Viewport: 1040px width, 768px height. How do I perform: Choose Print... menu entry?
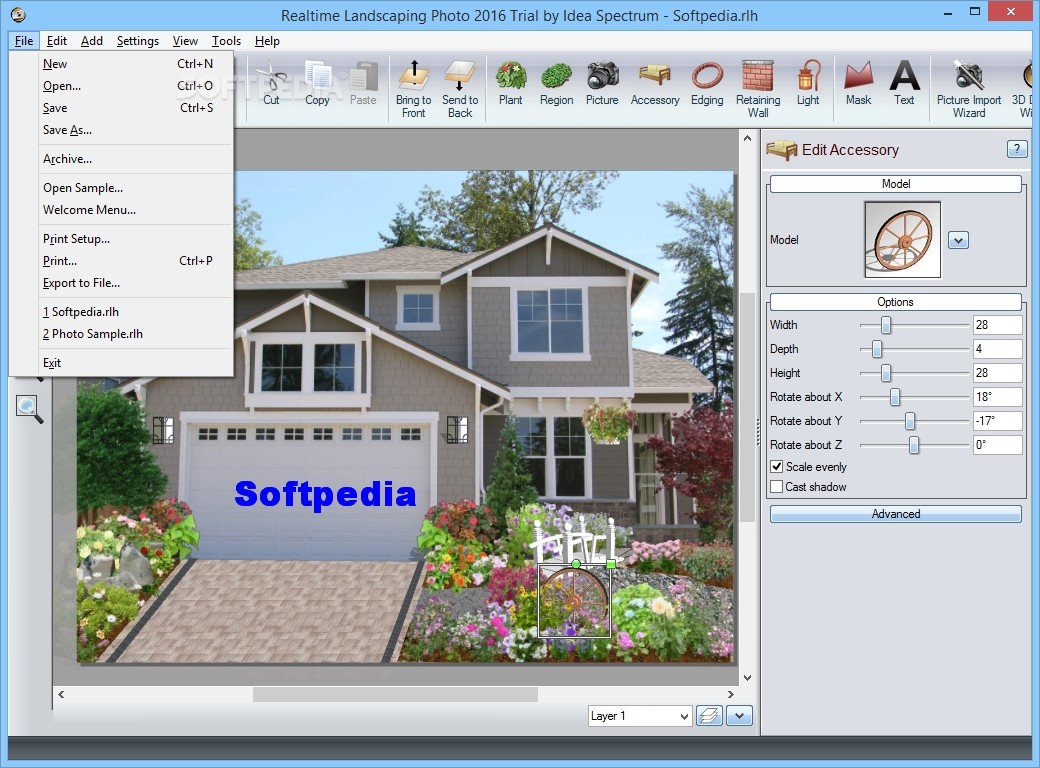click(121, 261)
